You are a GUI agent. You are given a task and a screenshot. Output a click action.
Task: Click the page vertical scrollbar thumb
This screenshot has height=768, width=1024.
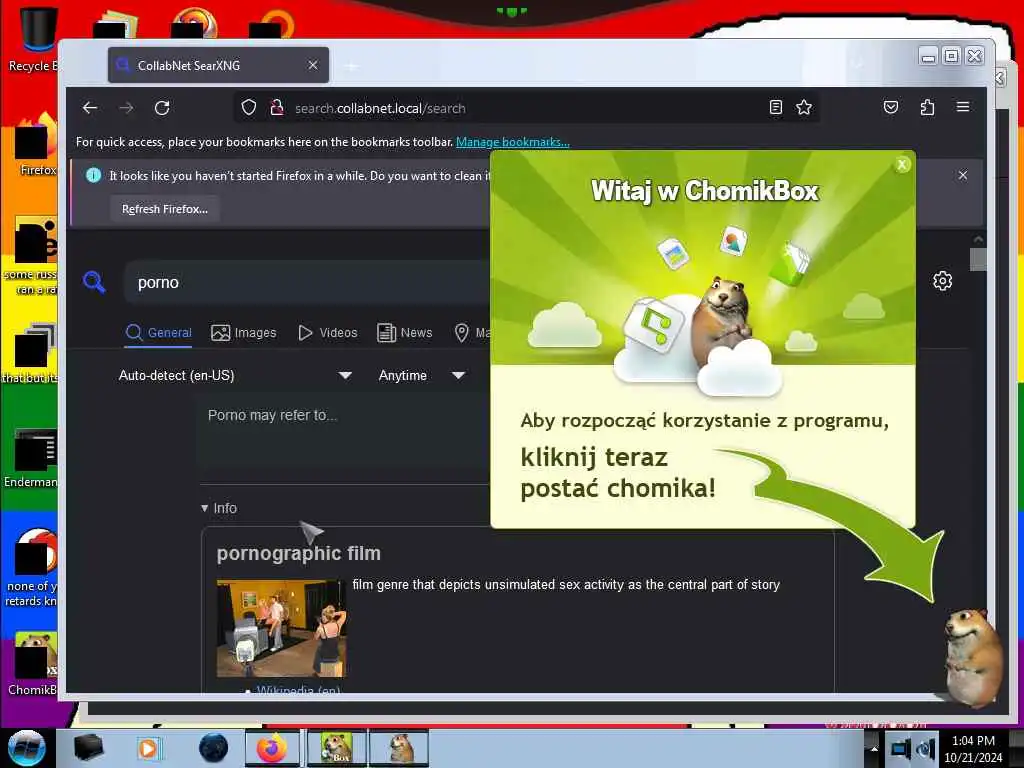point(978,259)
